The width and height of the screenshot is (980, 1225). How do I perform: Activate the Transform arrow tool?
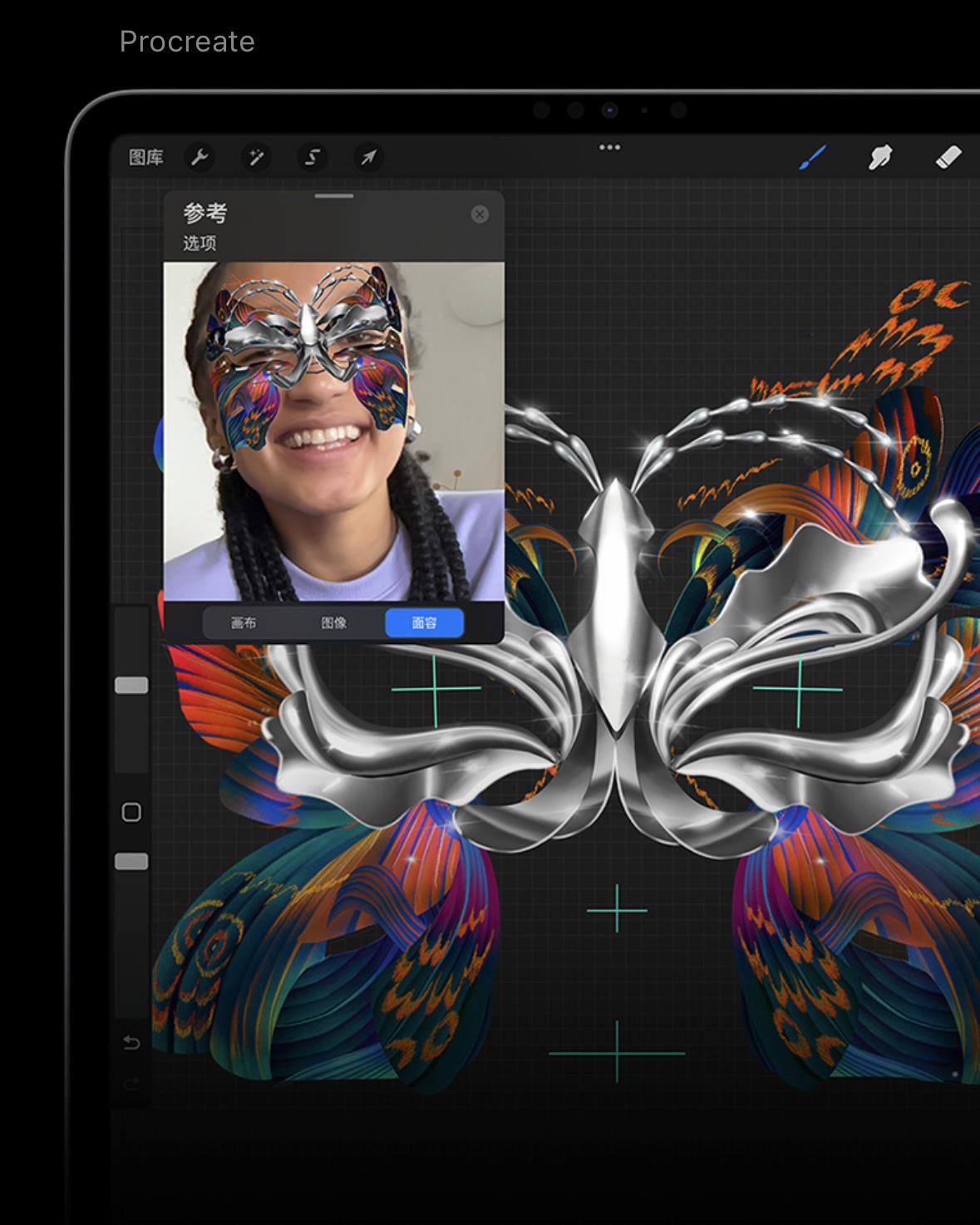click(x=368, y=157)
